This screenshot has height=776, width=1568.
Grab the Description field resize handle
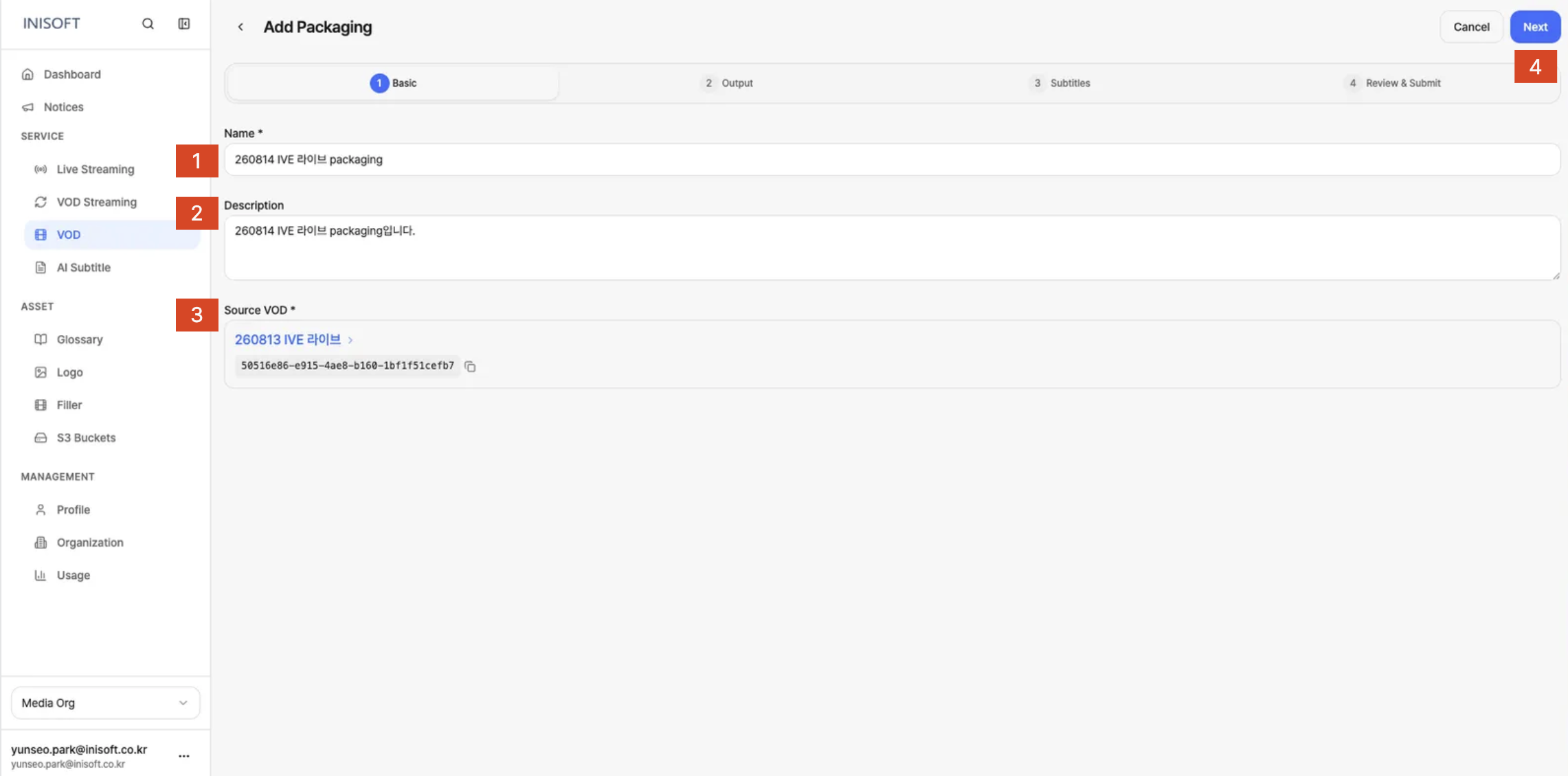coord(1556,276)
